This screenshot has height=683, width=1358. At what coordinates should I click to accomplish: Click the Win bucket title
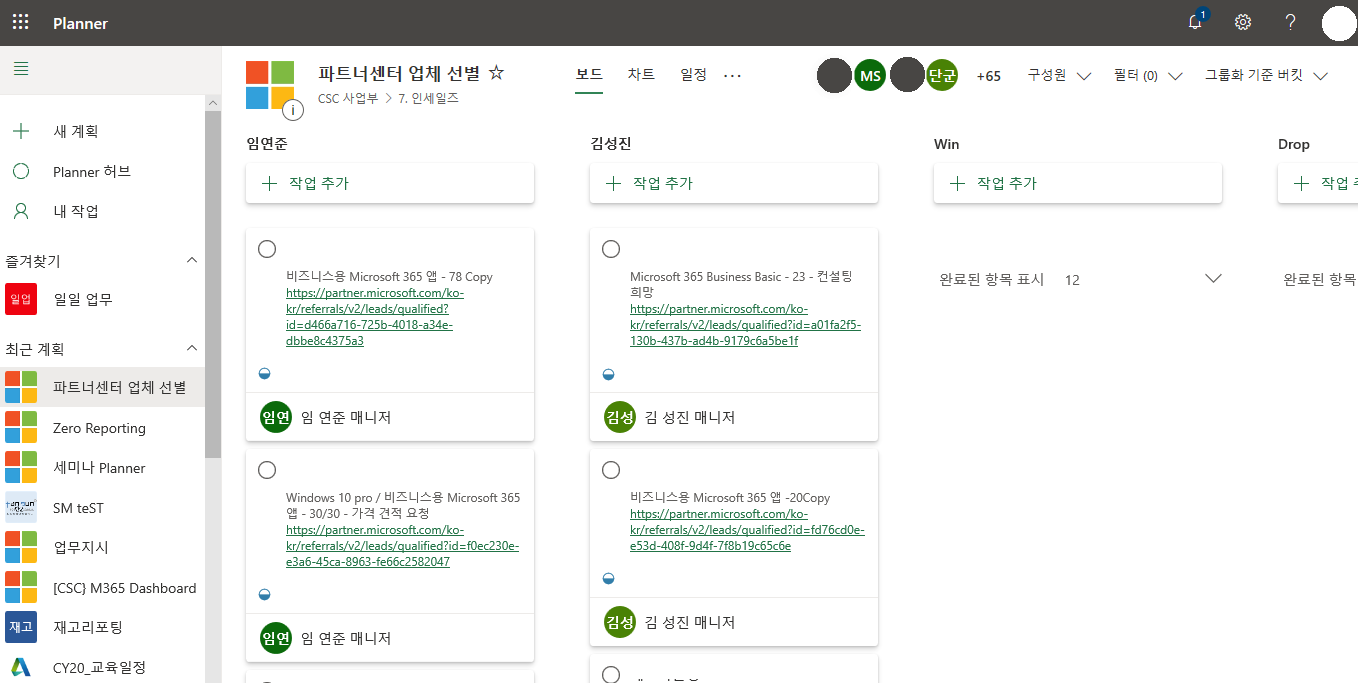click(x=947, y=144)
